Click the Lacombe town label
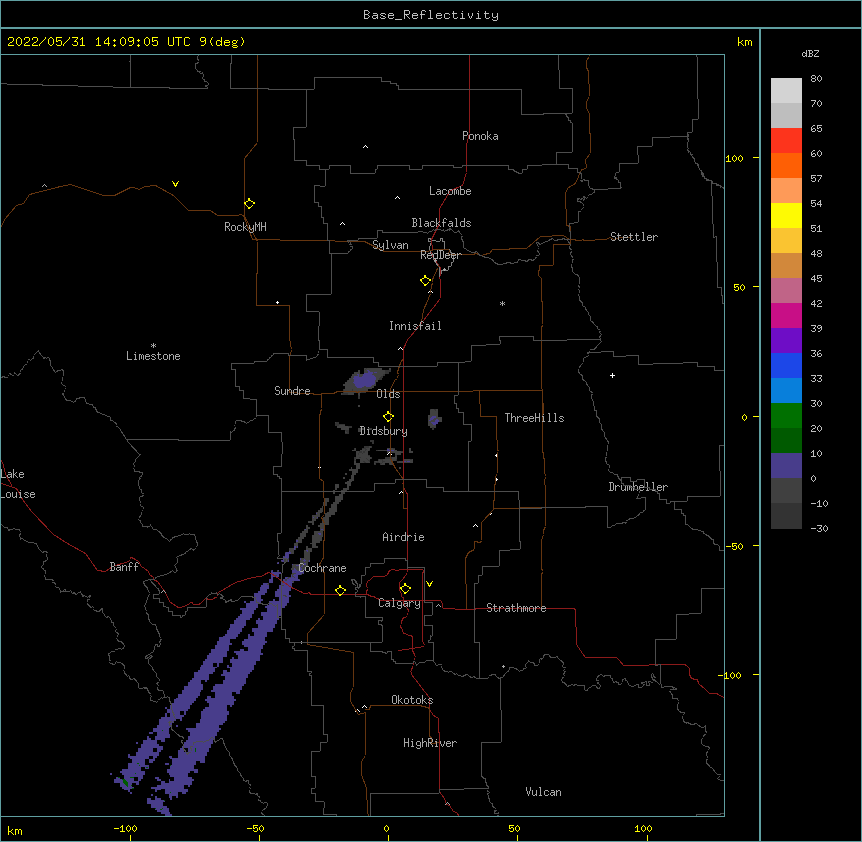 click(x=450, y=191)
